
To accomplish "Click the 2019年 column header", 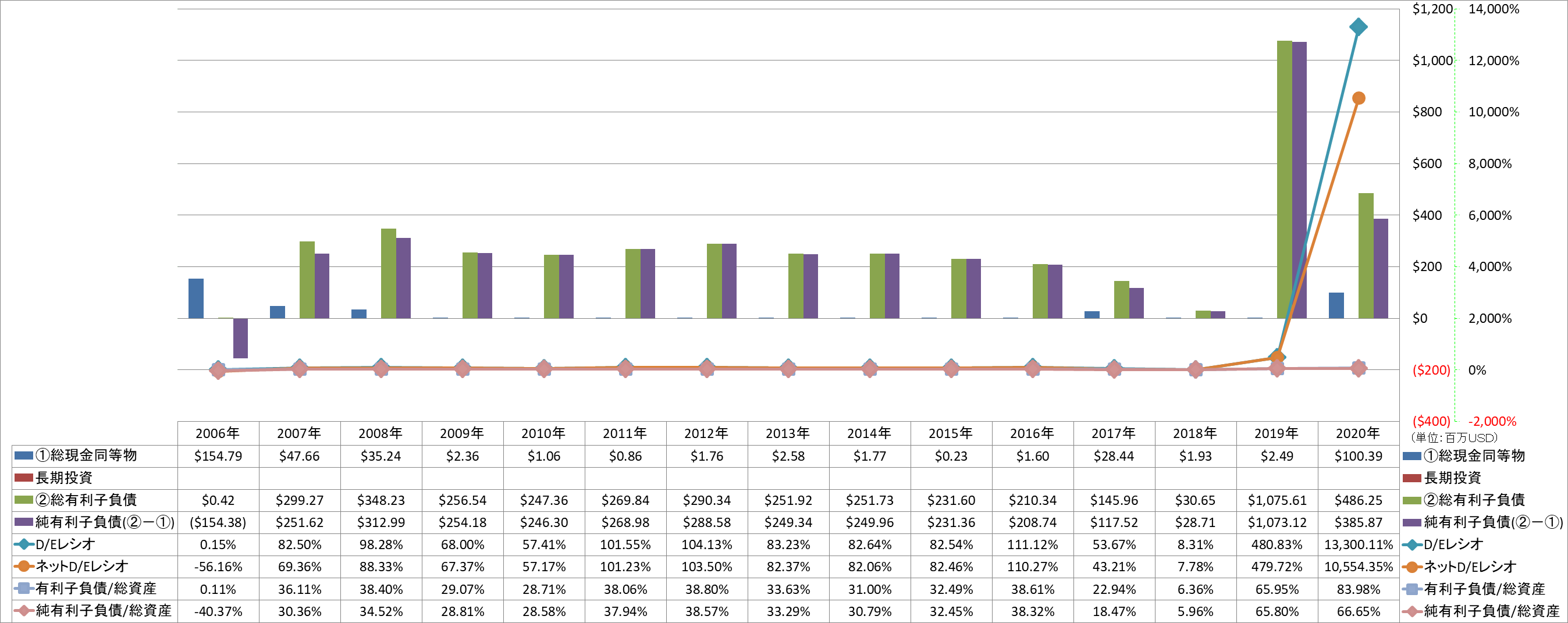I will [x=1277, y=433].
